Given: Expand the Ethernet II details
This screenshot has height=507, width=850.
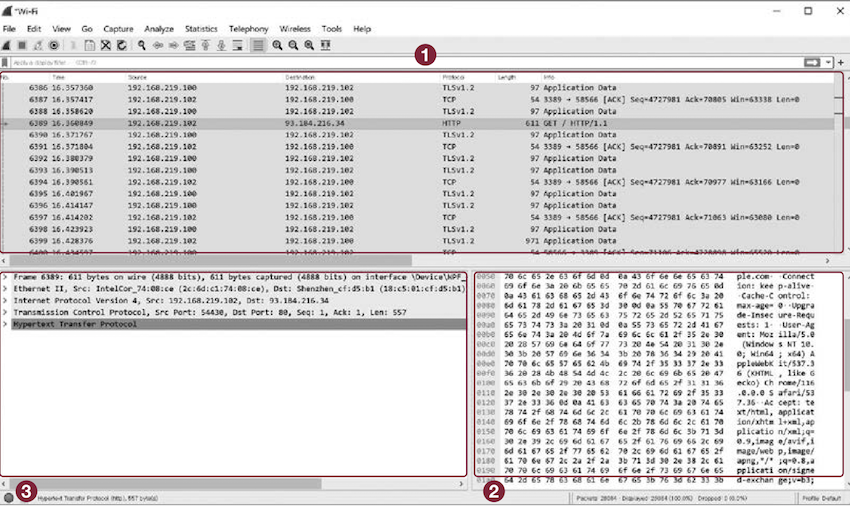Looking at the screenshot, I should click(x=5, y=289).
